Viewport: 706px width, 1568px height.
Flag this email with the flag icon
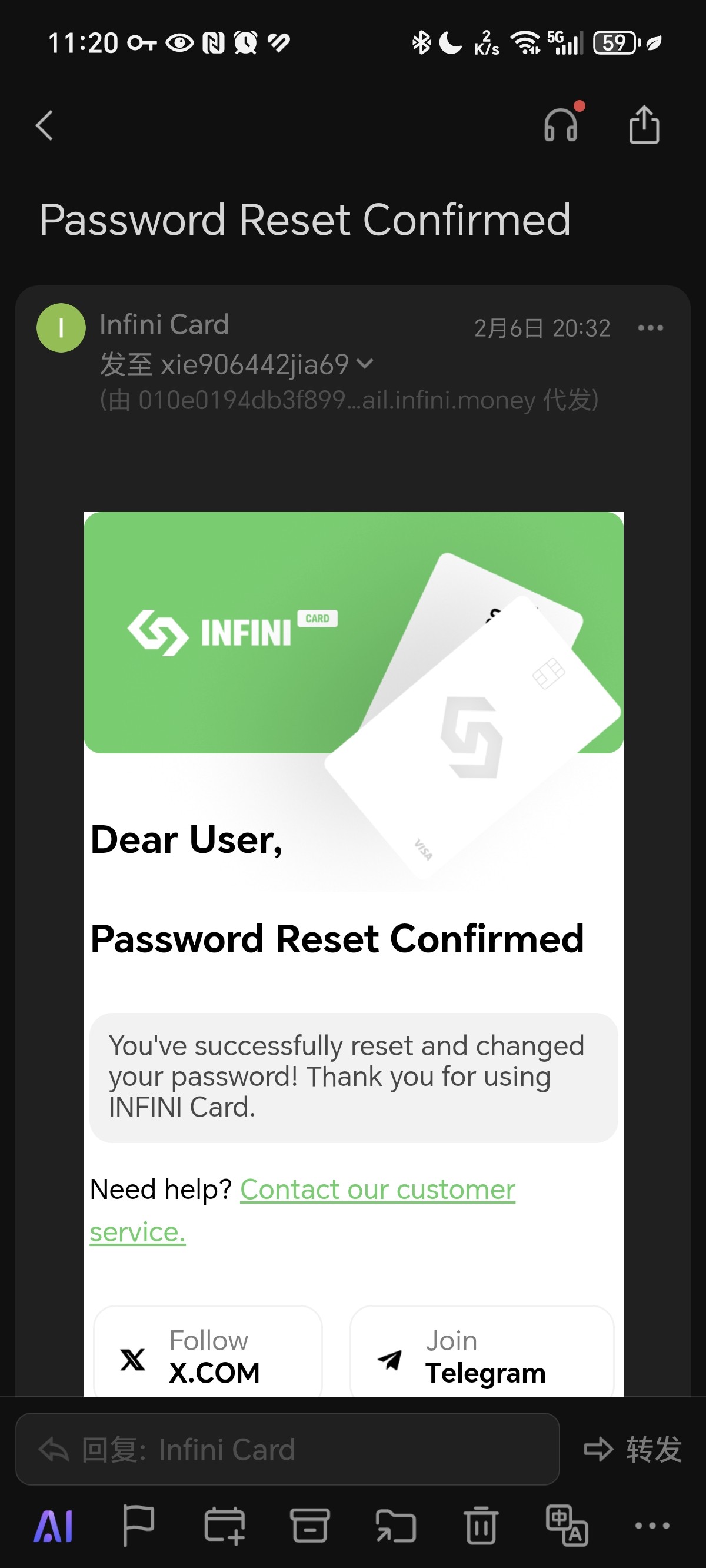[138, 1526]
